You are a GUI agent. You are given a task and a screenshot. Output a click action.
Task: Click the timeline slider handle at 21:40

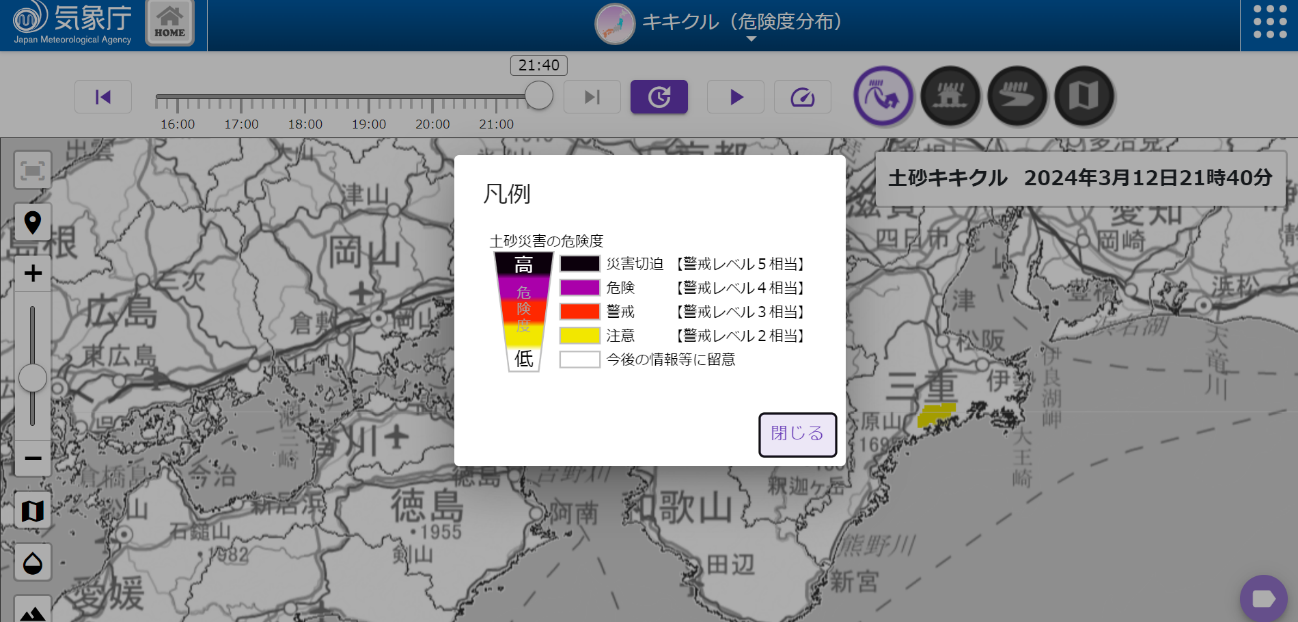539,95
